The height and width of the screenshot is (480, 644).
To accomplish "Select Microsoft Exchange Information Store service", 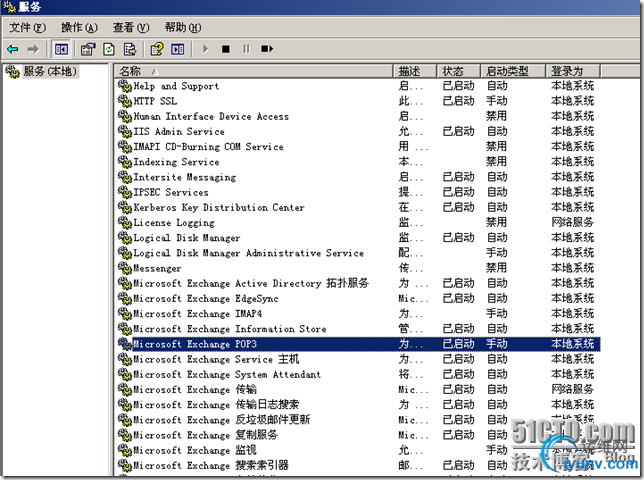I will click(x=230, y=329).
